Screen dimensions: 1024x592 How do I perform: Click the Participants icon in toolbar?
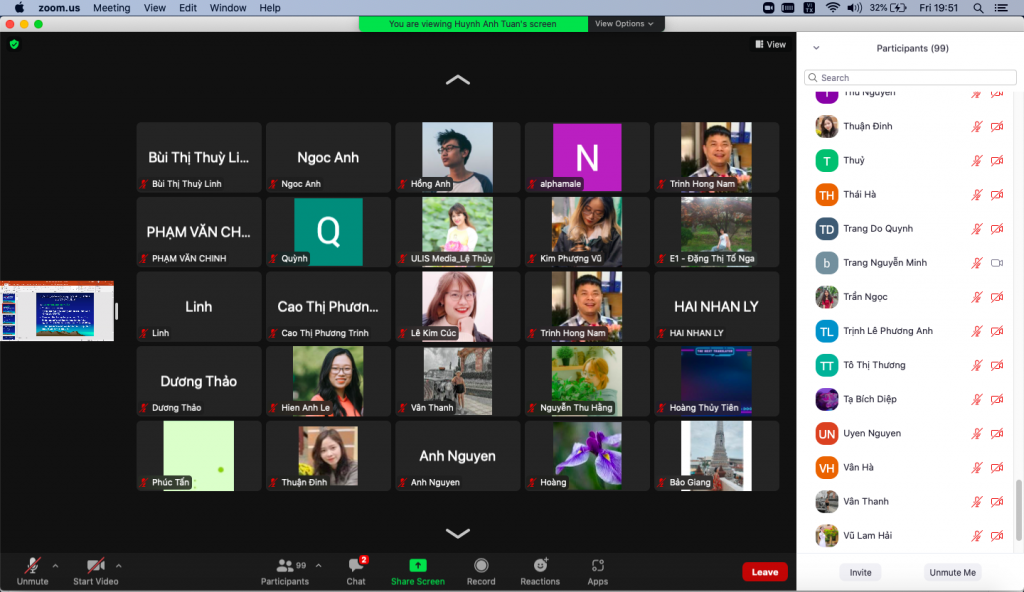click(x=284, y=566)
